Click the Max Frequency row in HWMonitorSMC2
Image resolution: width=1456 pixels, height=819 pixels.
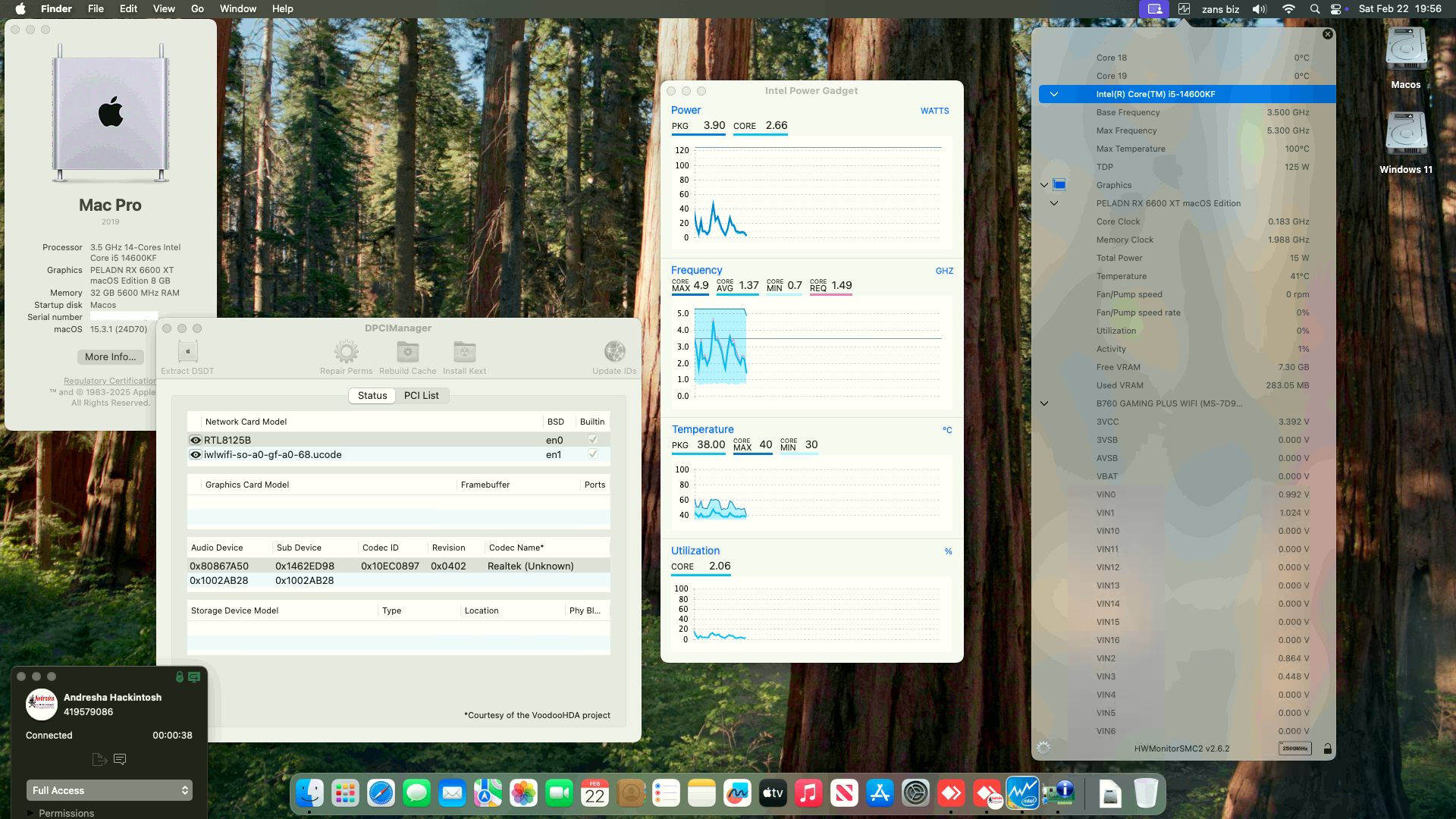[x=1187, y=130]
